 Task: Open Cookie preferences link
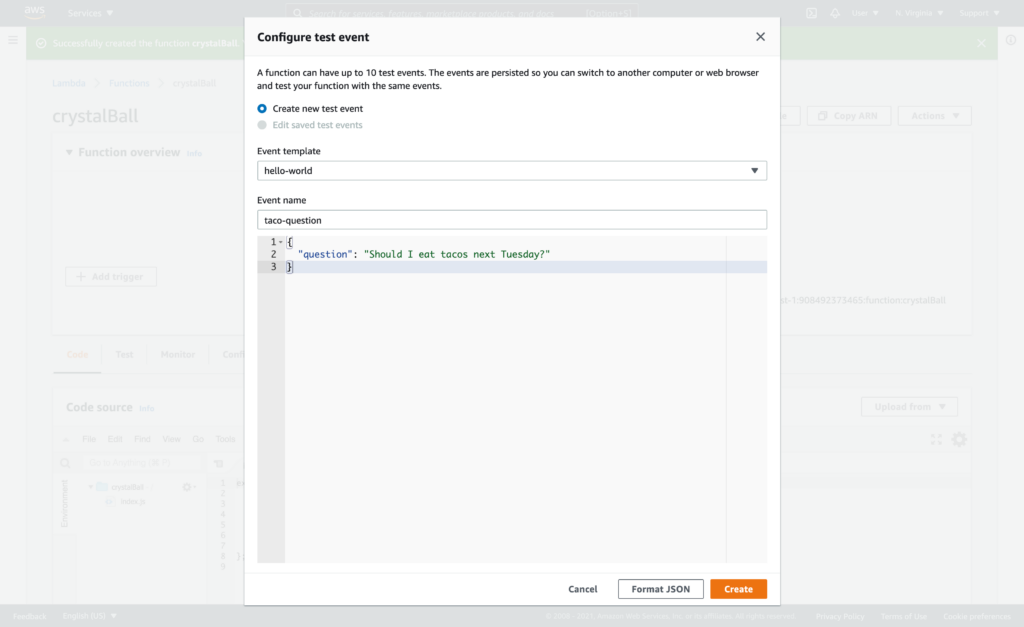pyautogui.click(x=976, y=616)
